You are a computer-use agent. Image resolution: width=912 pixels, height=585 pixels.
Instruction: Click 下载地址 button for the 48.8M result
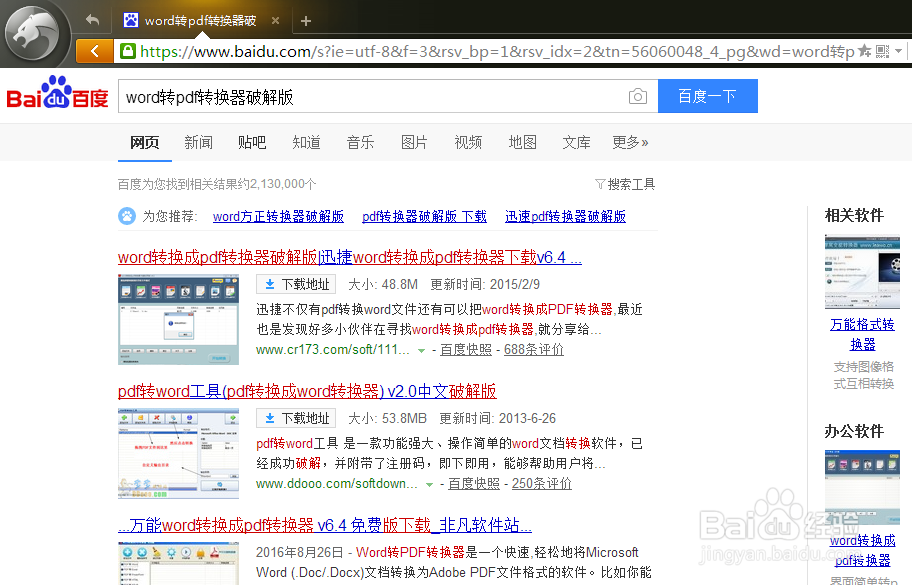[296, 284]
